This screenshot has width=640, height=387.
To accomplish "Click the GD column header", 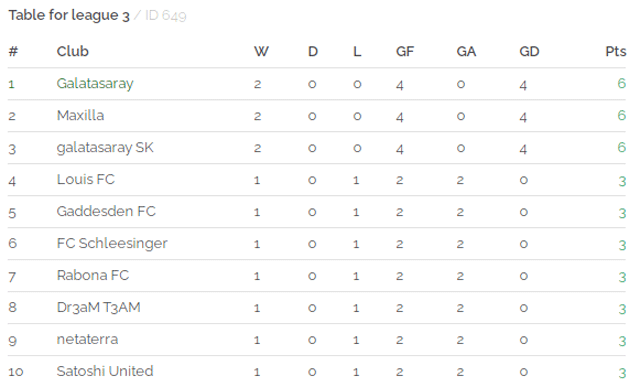I will pos(529,51).
